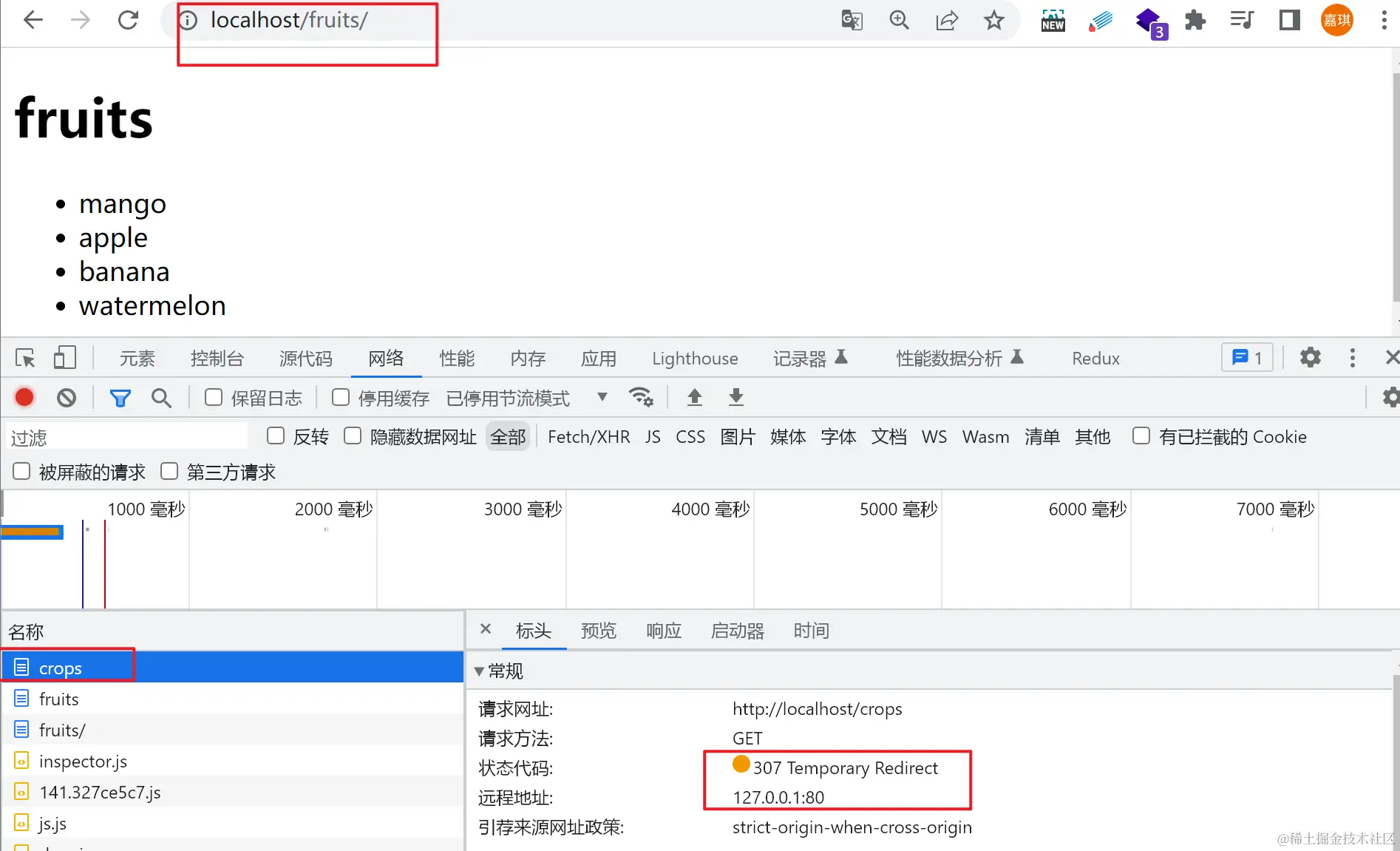Open the zoom magnifier in the address bar
Viewport: 1400px width, 851px height.
pos(899,20)
